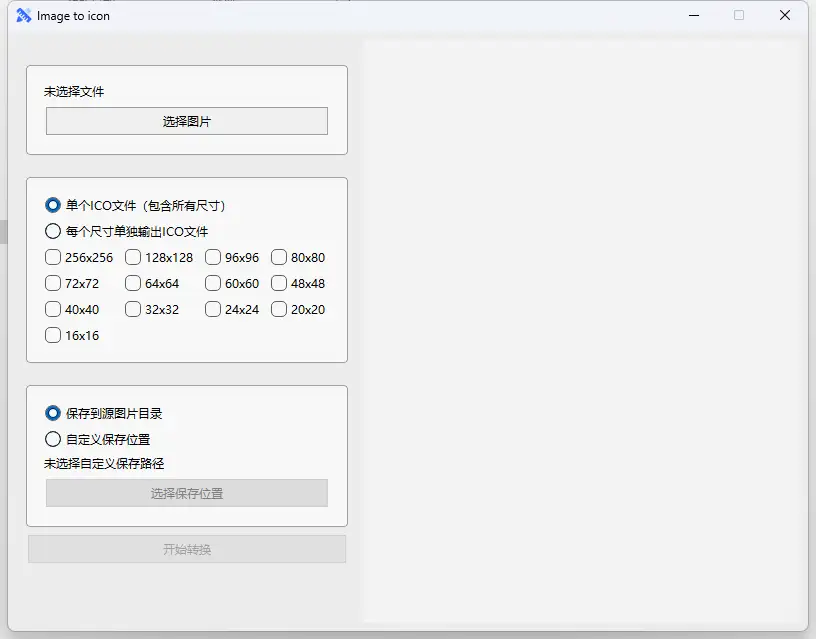Viewport: 816px width, 639px height.
Task: Check the 64x64 size box
Action: click(133, 283)
